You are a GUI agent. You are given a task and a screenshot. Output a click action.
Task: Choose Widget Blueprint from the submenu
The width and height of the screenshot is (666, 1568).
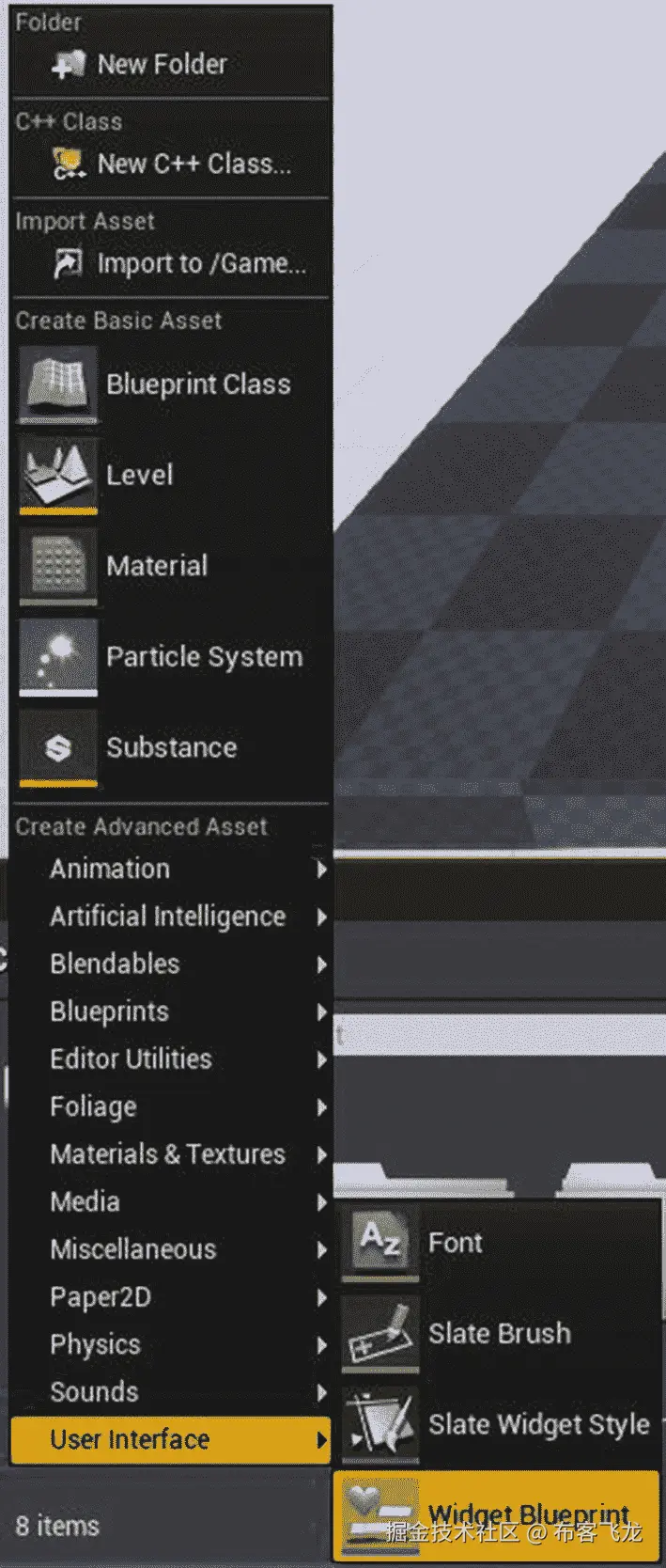[497, 1515]
